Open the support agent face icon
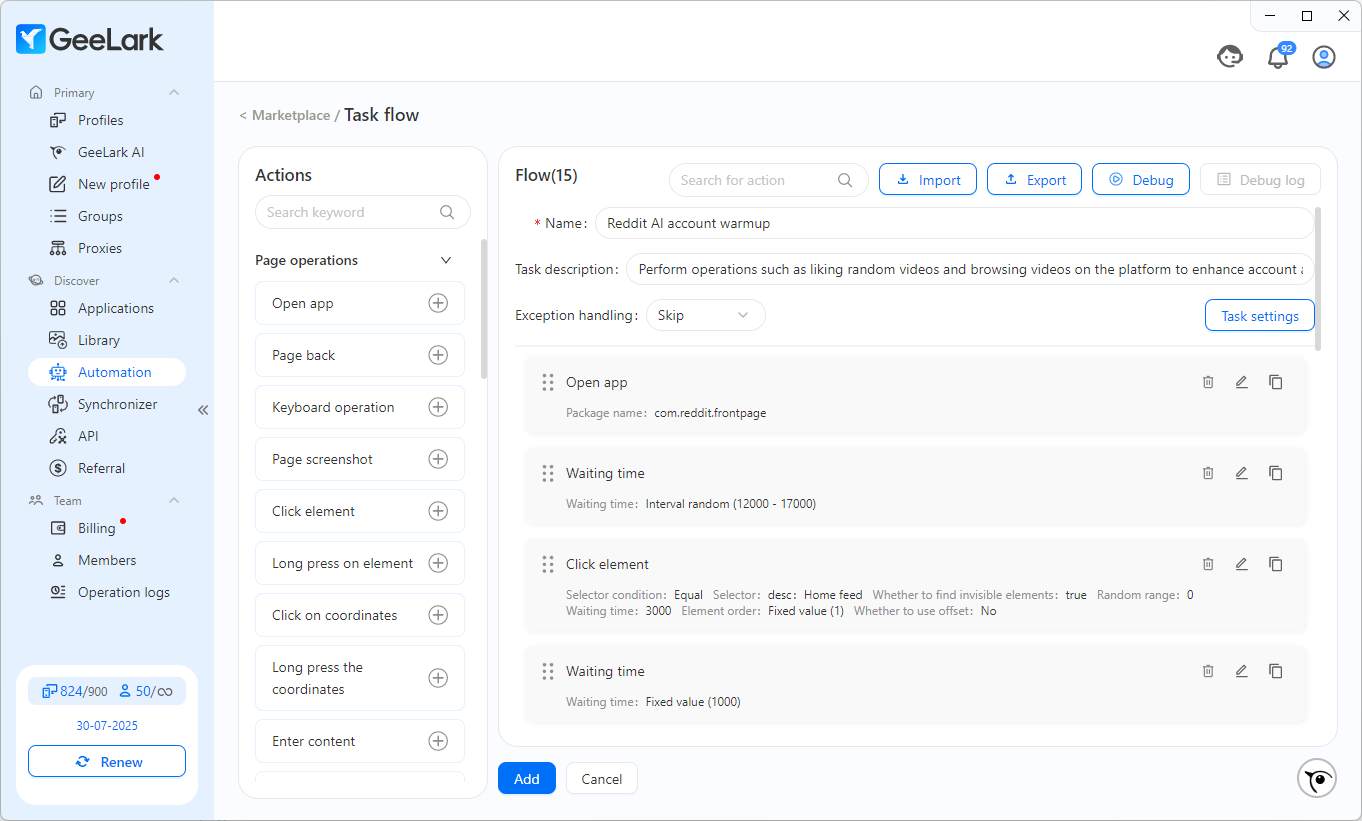The image size is (1362, 821). pos(1230,57)
